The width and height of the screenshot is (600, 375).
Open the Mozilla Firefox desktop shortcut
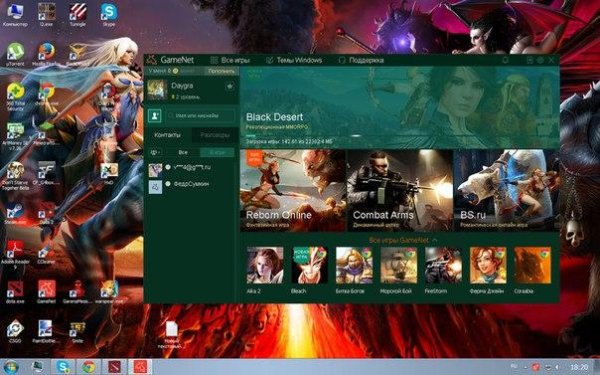pos(46,54)
